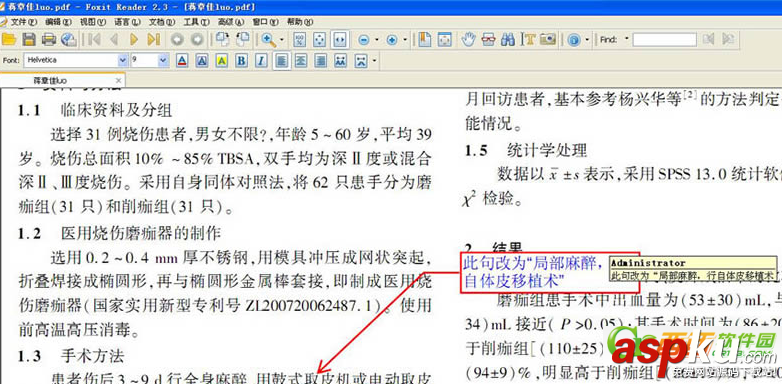Open the 文档 (Document) menu

coord(162,22)
